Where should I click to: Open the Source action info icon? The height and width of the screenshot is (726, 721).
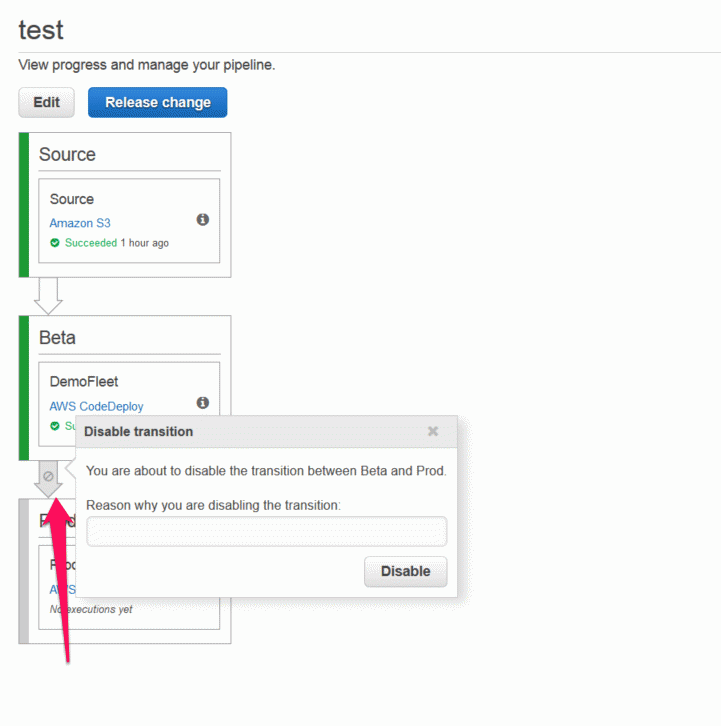(x=202, y=219)
